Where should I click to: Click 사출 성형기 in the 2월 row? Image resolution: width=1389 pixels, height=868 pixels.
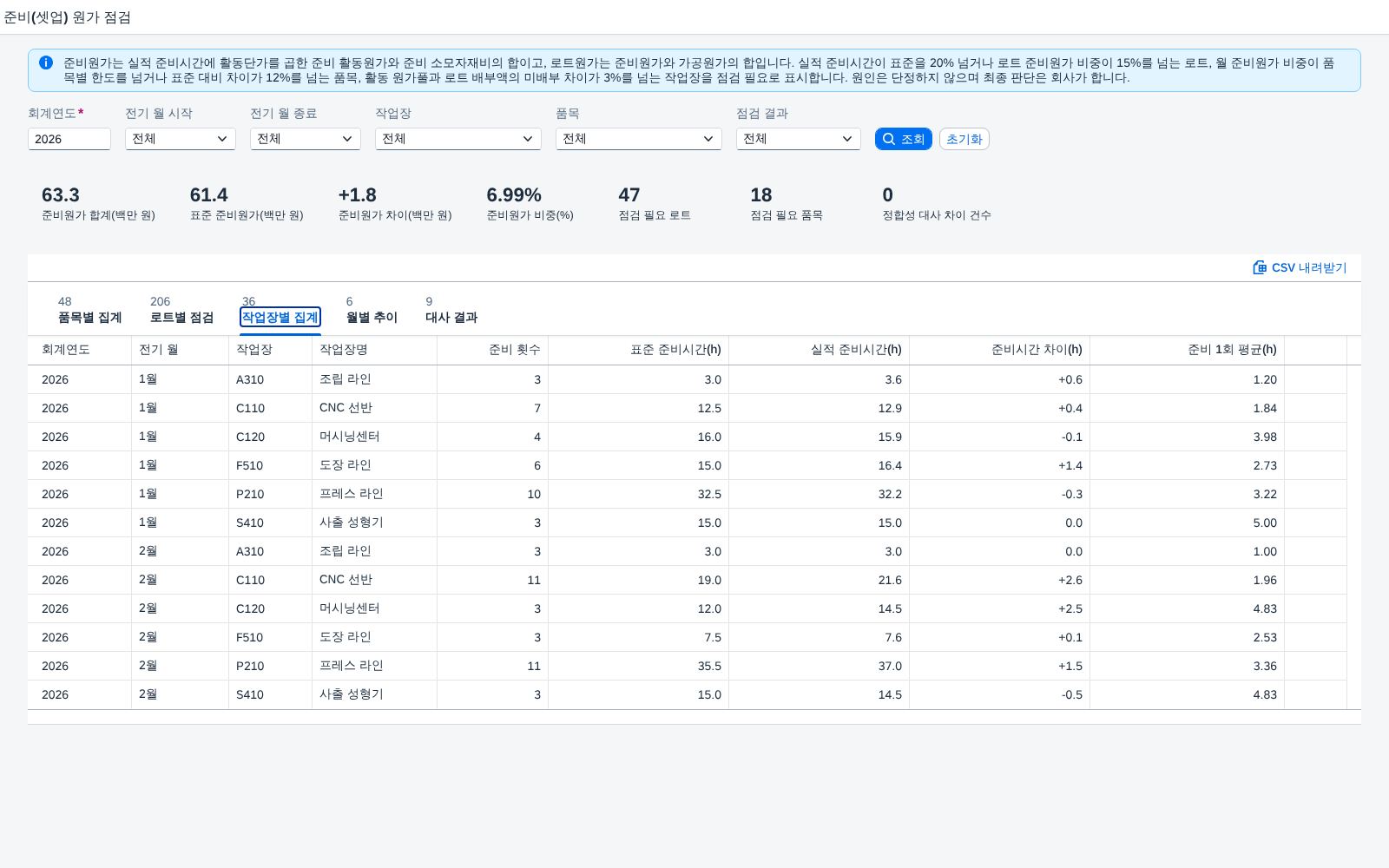(x=352, y=694)
